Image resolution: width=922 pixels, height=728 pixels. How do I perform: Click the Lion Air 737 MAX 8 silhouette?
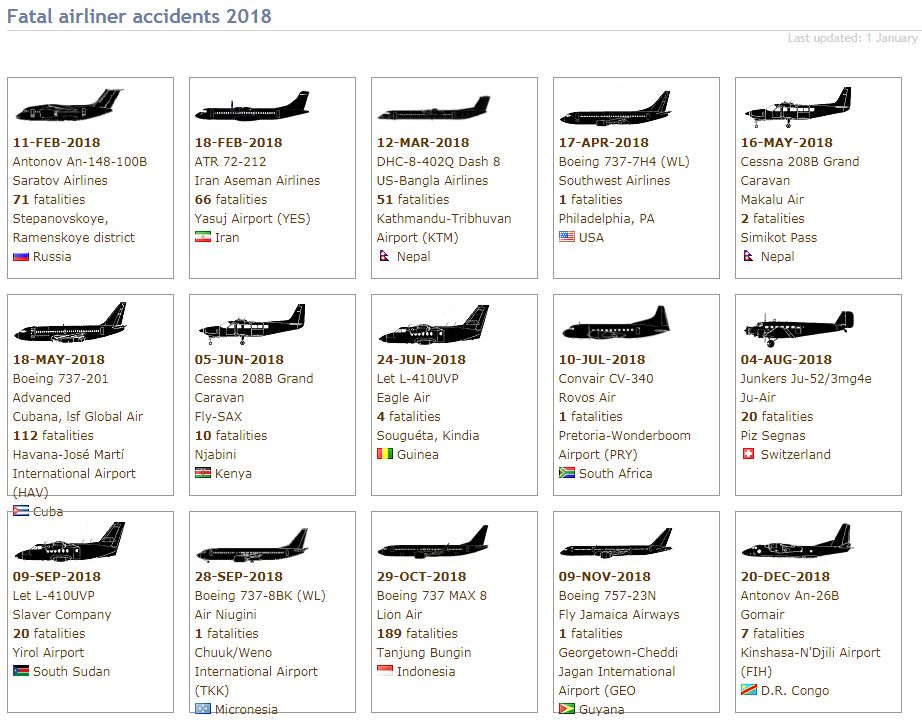click(433, 542)
